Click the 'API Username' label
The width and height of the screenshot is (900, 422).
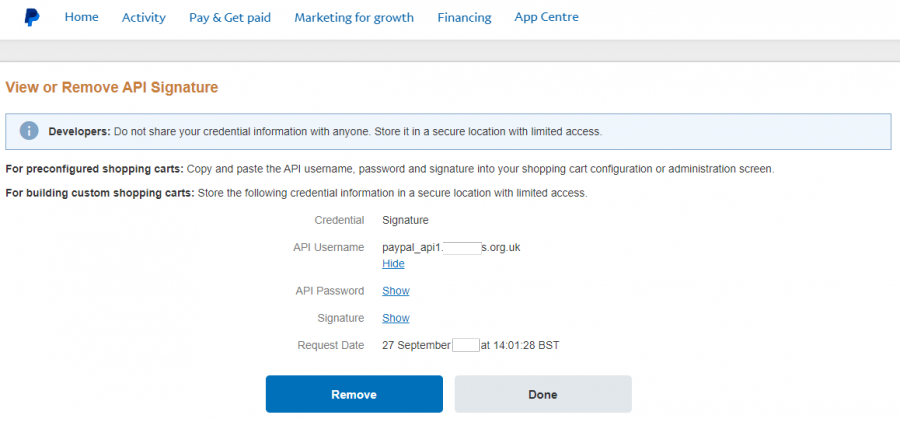coord(328,247)
